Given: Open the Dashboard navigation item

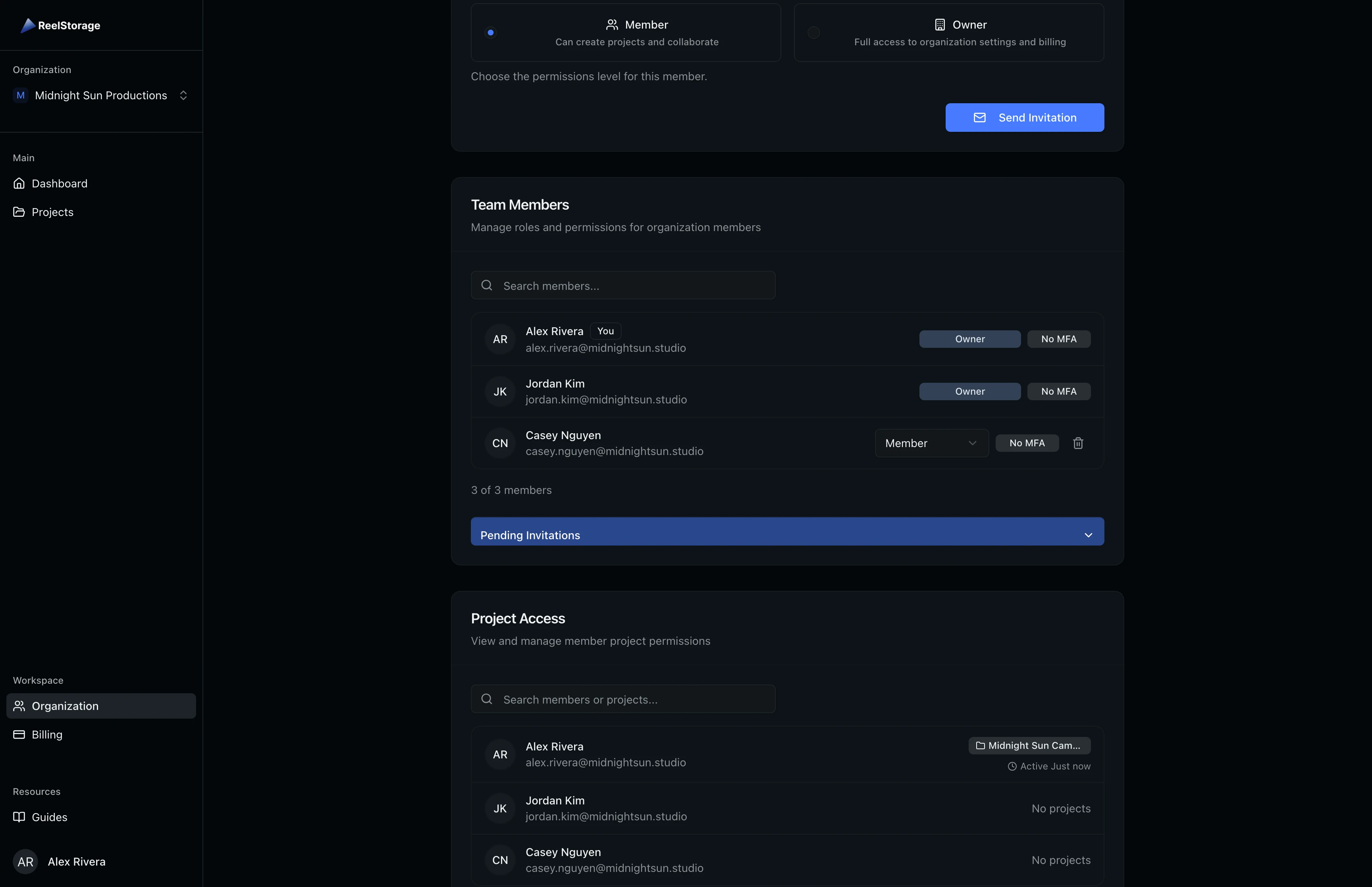Looking at the screenshot, I should 59,183.
